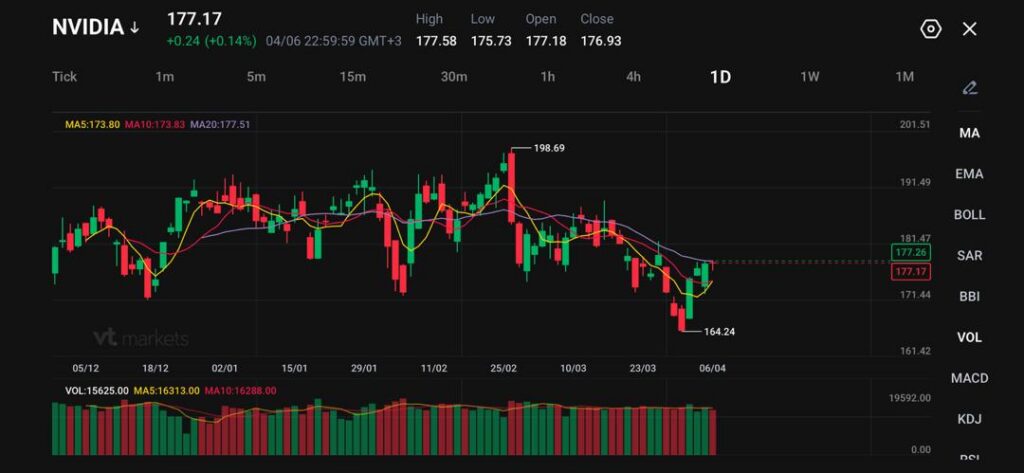Select the 1m timeframe
Image resolution: width=1024 pixels, height=473 pixels.
coord(165,77)
